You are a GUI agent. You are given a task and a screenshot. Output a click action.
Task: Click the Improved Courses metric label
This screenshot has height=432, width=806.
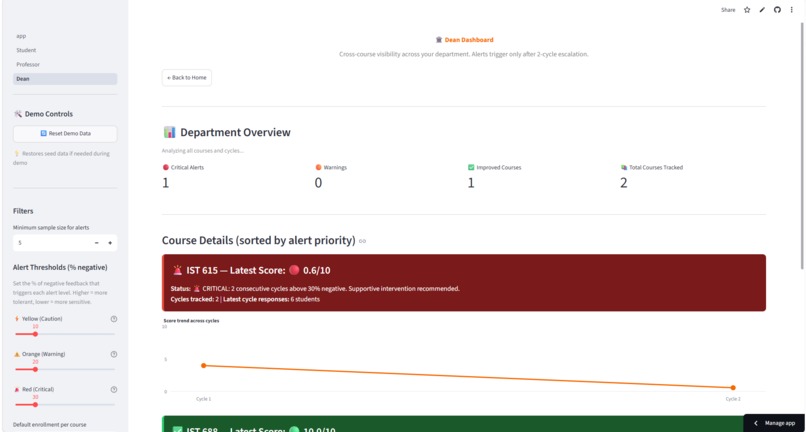pyautogui.click(x=494, y=167)
